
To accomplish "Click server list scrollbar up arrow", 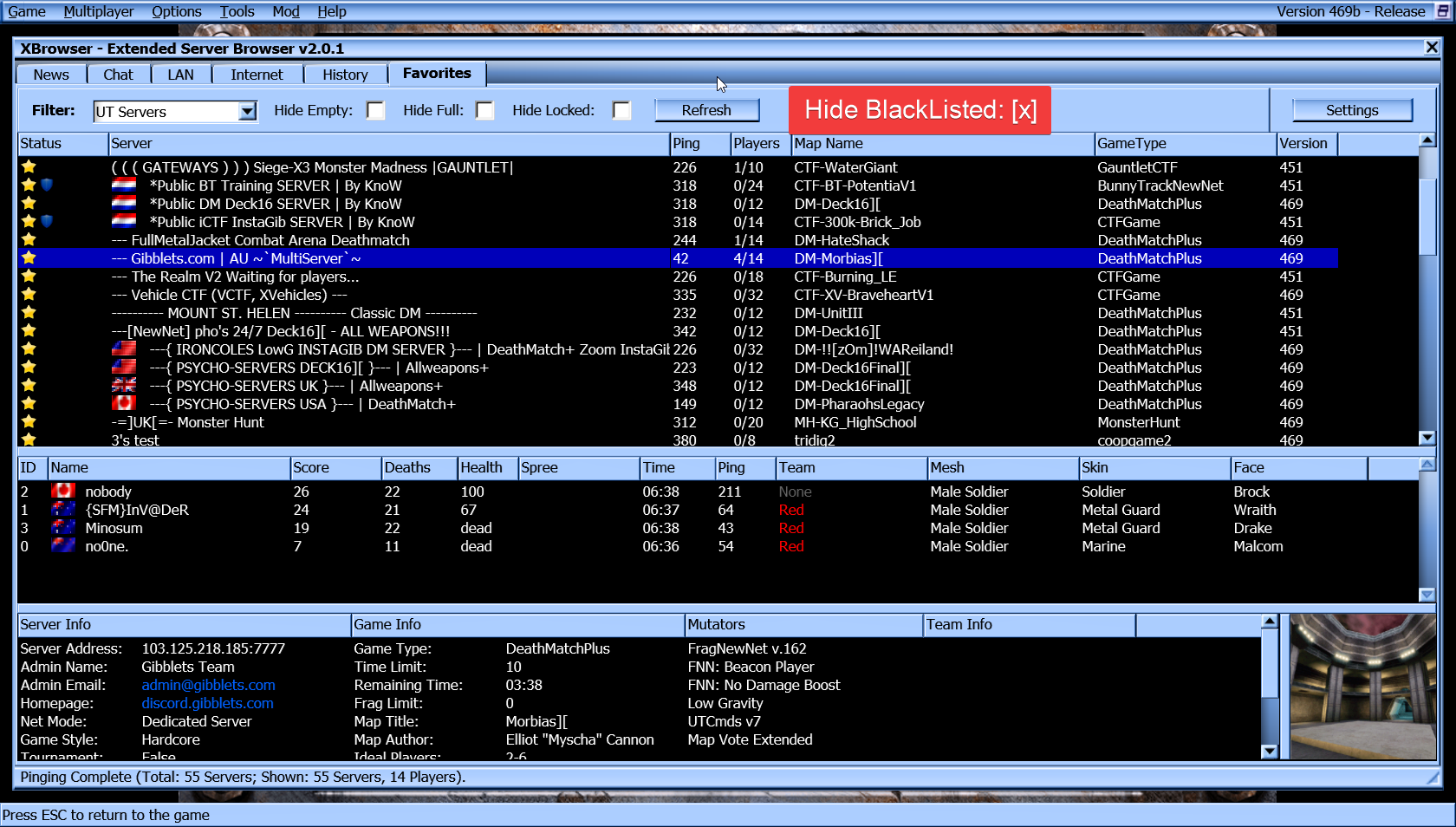I will [1427, 140].
